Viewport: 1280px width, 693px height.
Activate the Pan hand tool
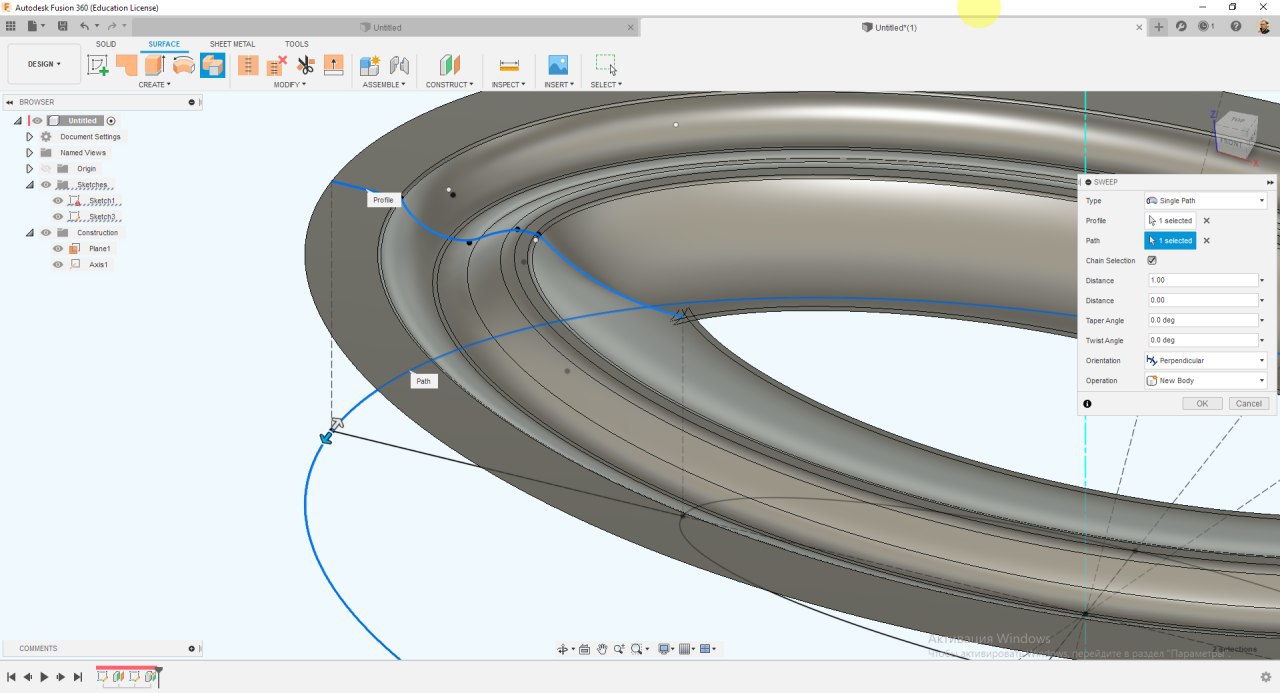click(x=602, y=649)
